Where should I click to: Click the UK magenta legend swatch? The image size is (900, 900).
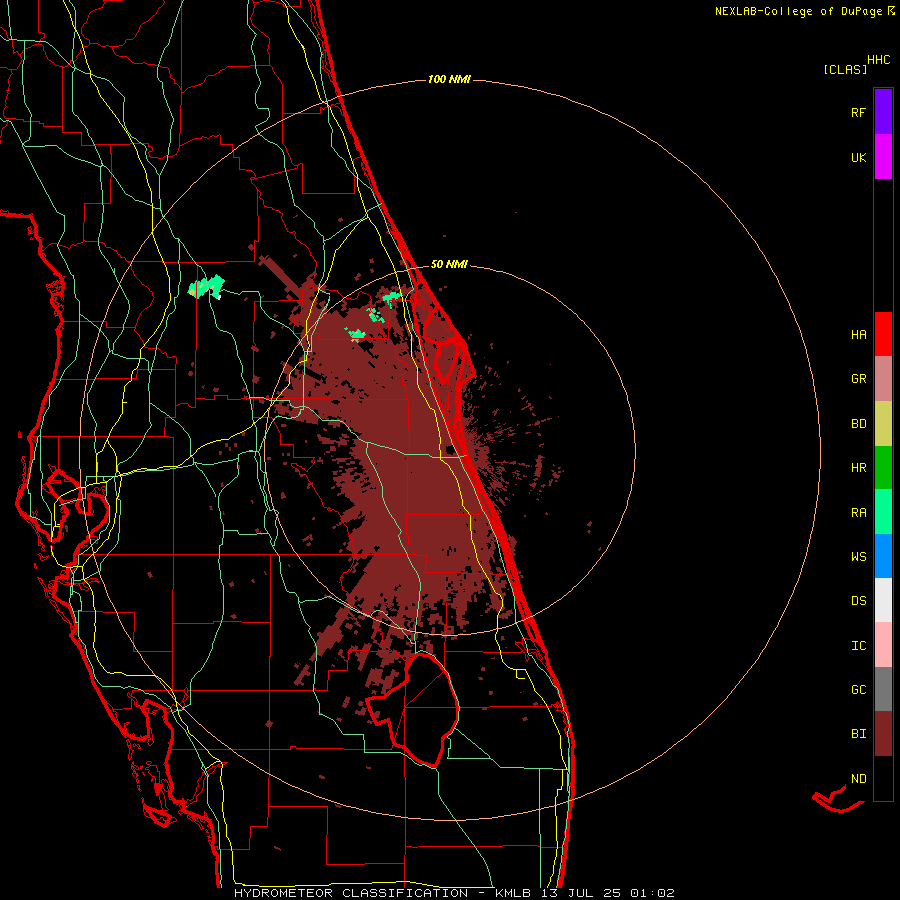tap(883, 157)
